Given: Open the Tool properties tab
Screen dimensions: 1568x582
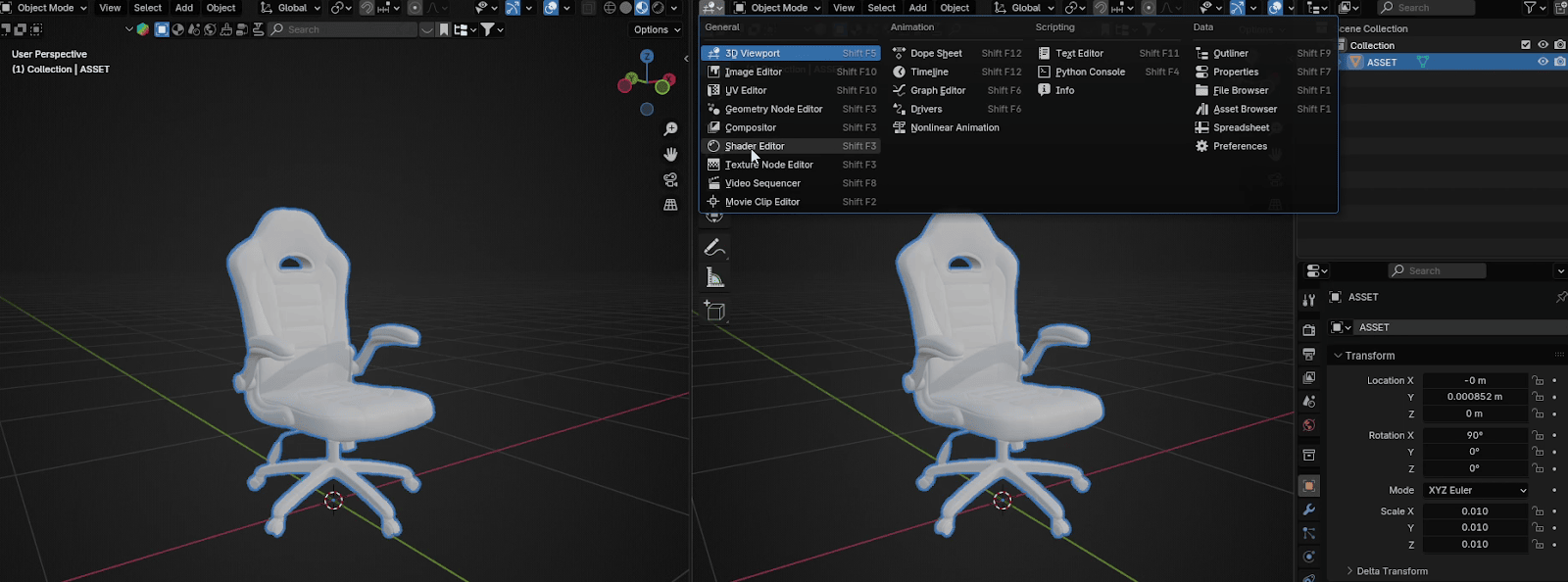Looking at the screenshot, I should 1309,300.
